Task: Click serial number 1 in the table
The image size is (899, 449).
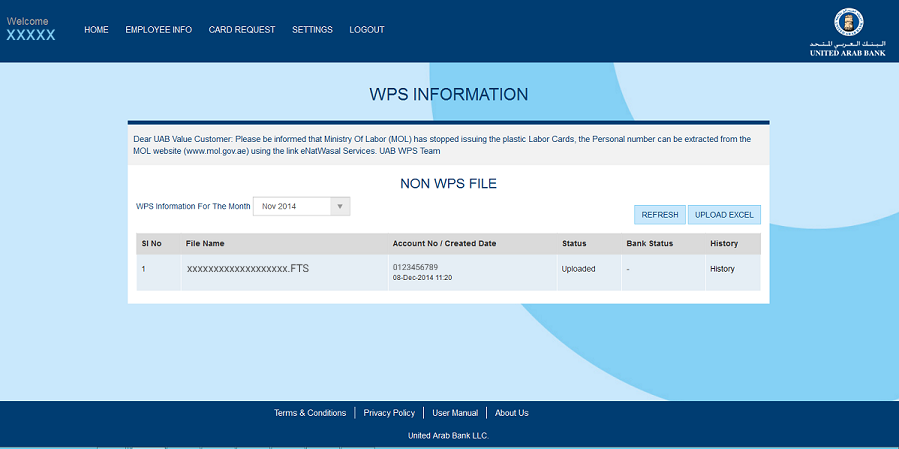Action: 143,269
